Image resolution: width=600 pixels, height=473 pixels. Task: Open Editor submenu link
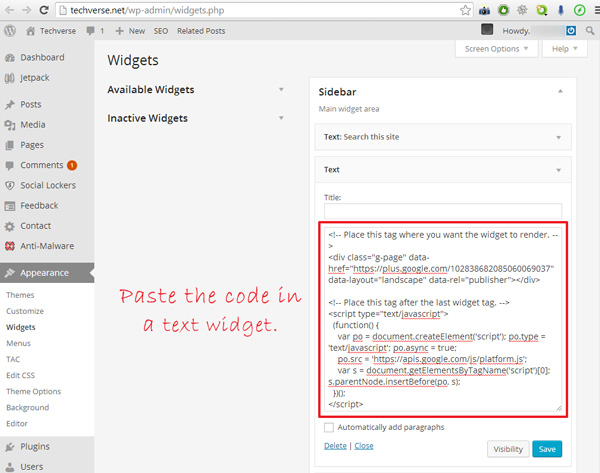pyautogui.click(x=17, y=424)
